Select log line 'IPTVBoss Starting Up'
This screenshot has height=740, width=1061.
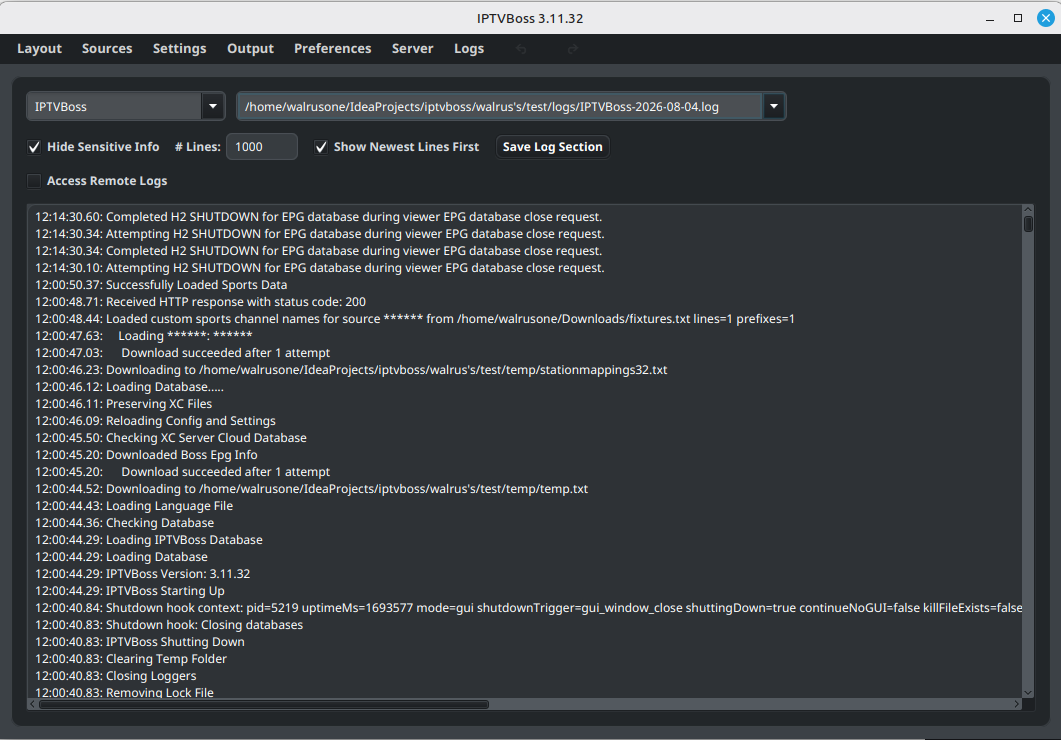point(130,591)
